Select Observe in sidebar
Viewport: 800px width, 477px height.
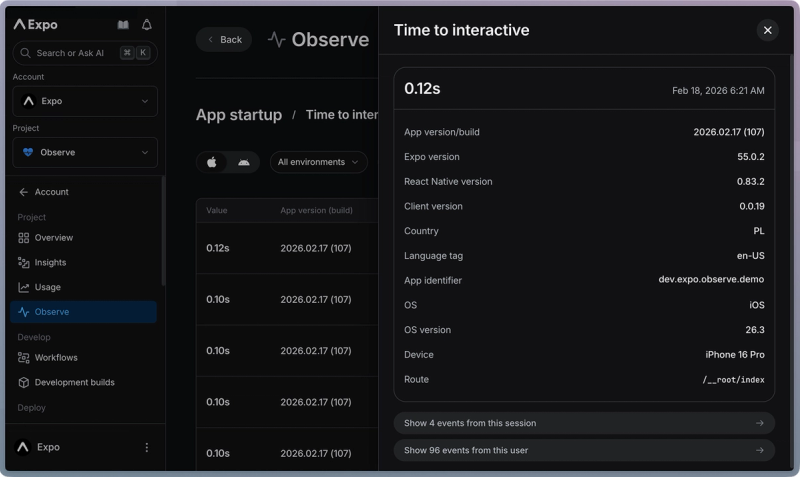click(83, 312)
